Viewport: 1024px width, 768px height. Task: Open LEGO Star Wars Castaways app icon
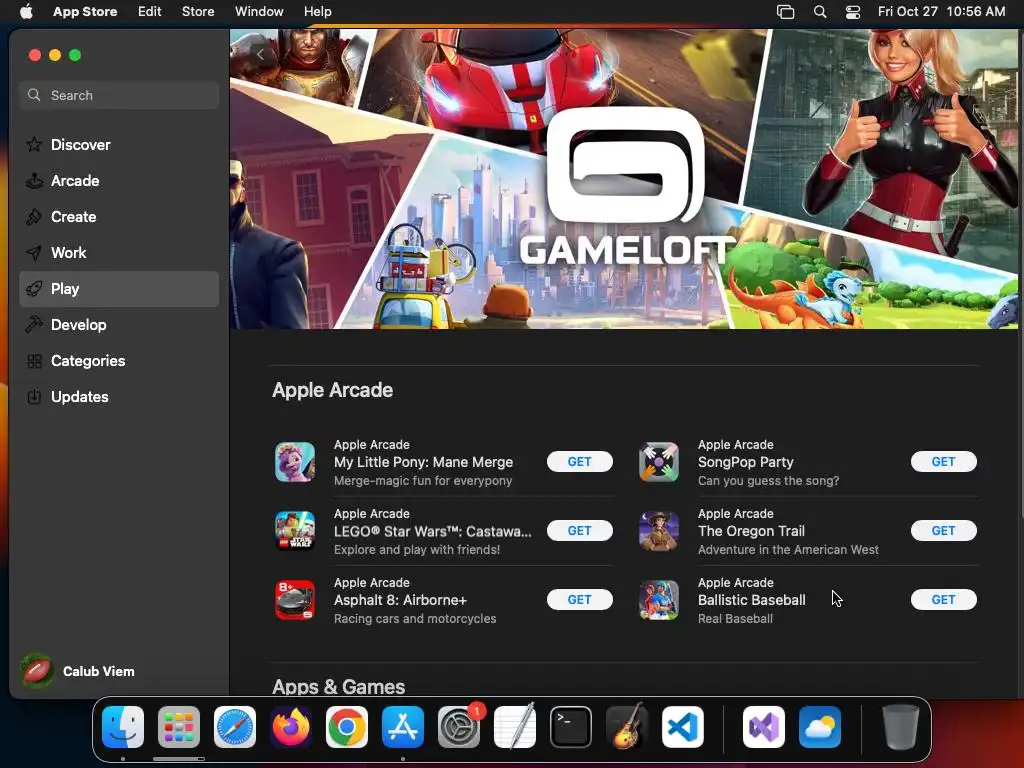coord(295,531)
